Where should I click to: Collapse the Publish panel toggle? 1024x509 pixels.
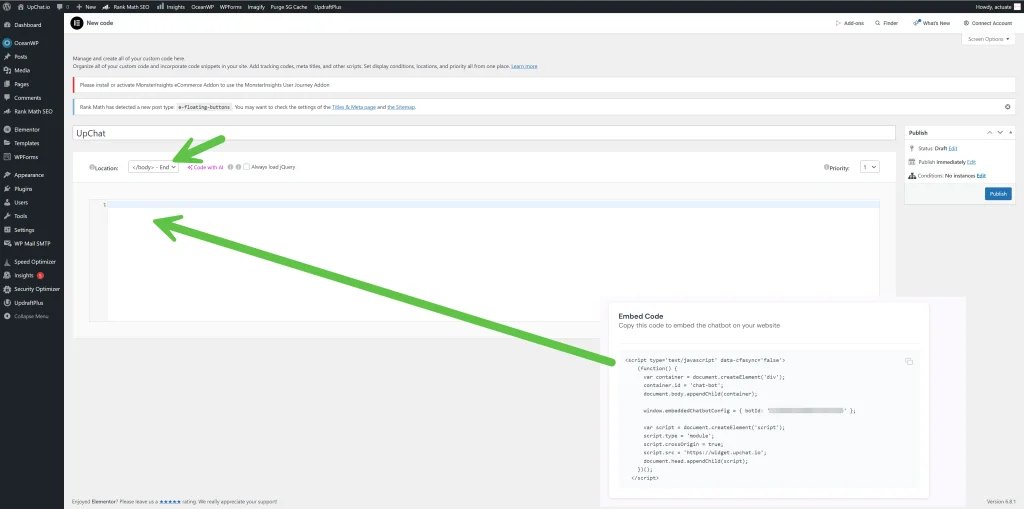[x=1010, y=133]
